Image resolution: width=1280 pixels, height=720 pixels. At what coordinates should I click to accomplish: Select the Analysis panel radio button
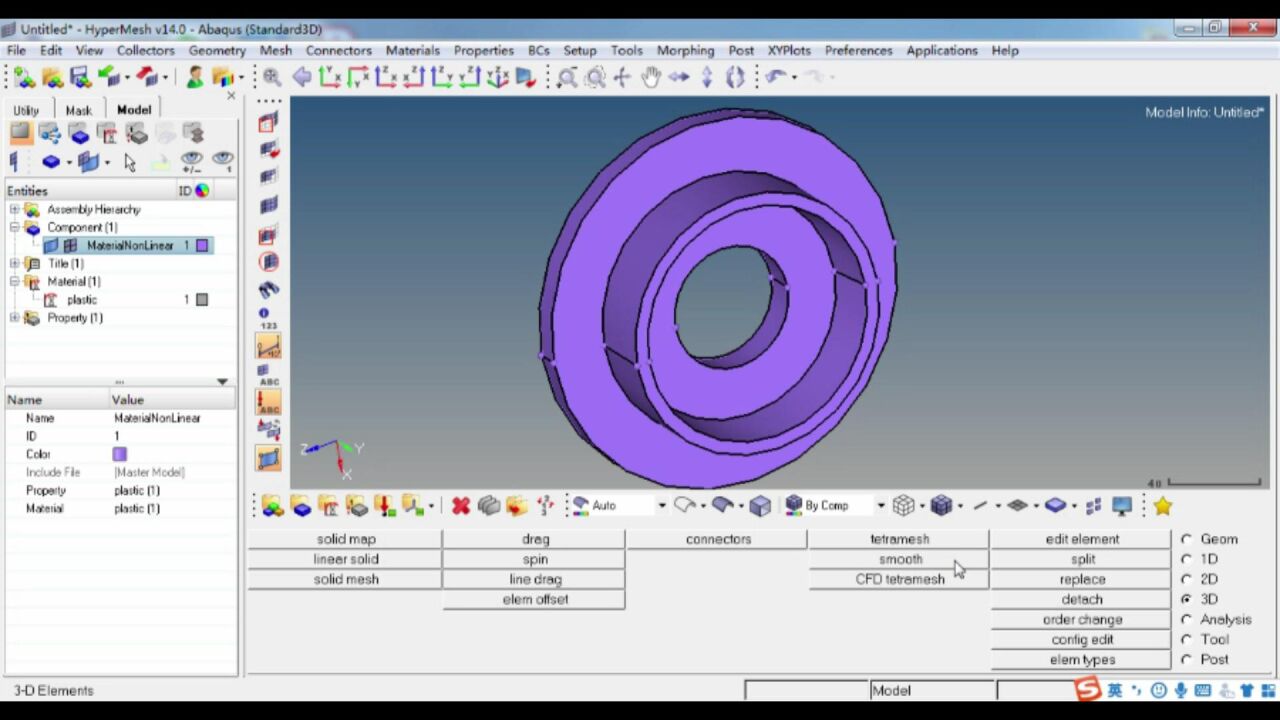pos(1187,619)
